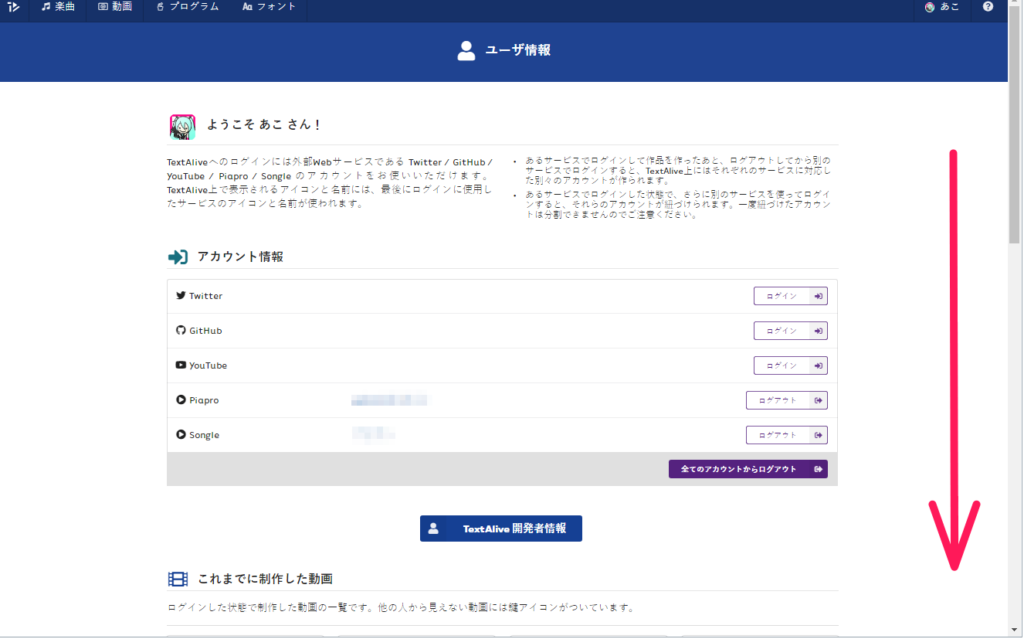Click the YouTube play icon

point(179,365)
